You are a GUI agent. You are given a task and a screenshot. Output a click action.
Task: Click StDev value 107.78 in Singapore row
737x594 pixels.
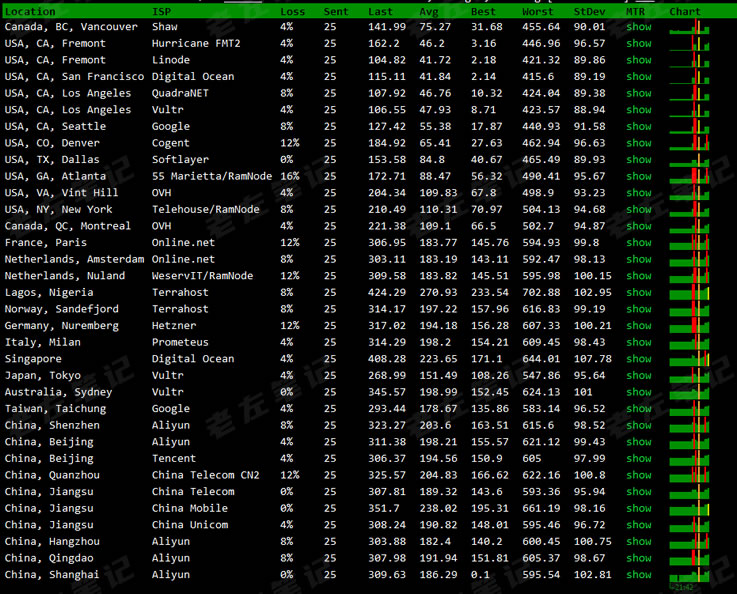(x=593, y=359)
